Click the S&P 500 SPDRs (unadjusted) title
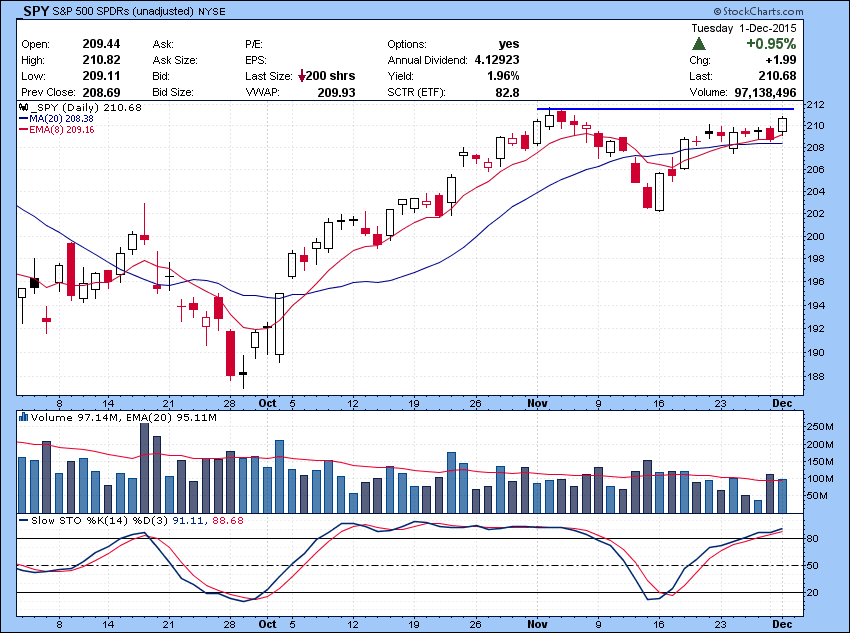 pos(123,11)
